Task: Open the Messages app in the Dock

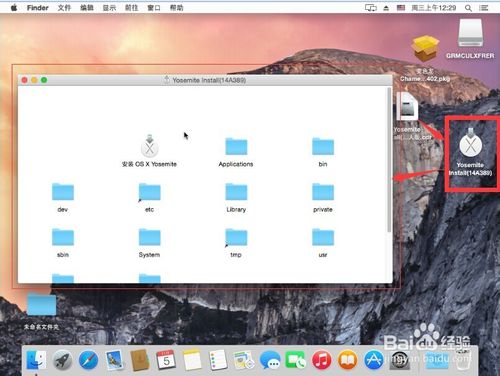Action: pos(269,360)
